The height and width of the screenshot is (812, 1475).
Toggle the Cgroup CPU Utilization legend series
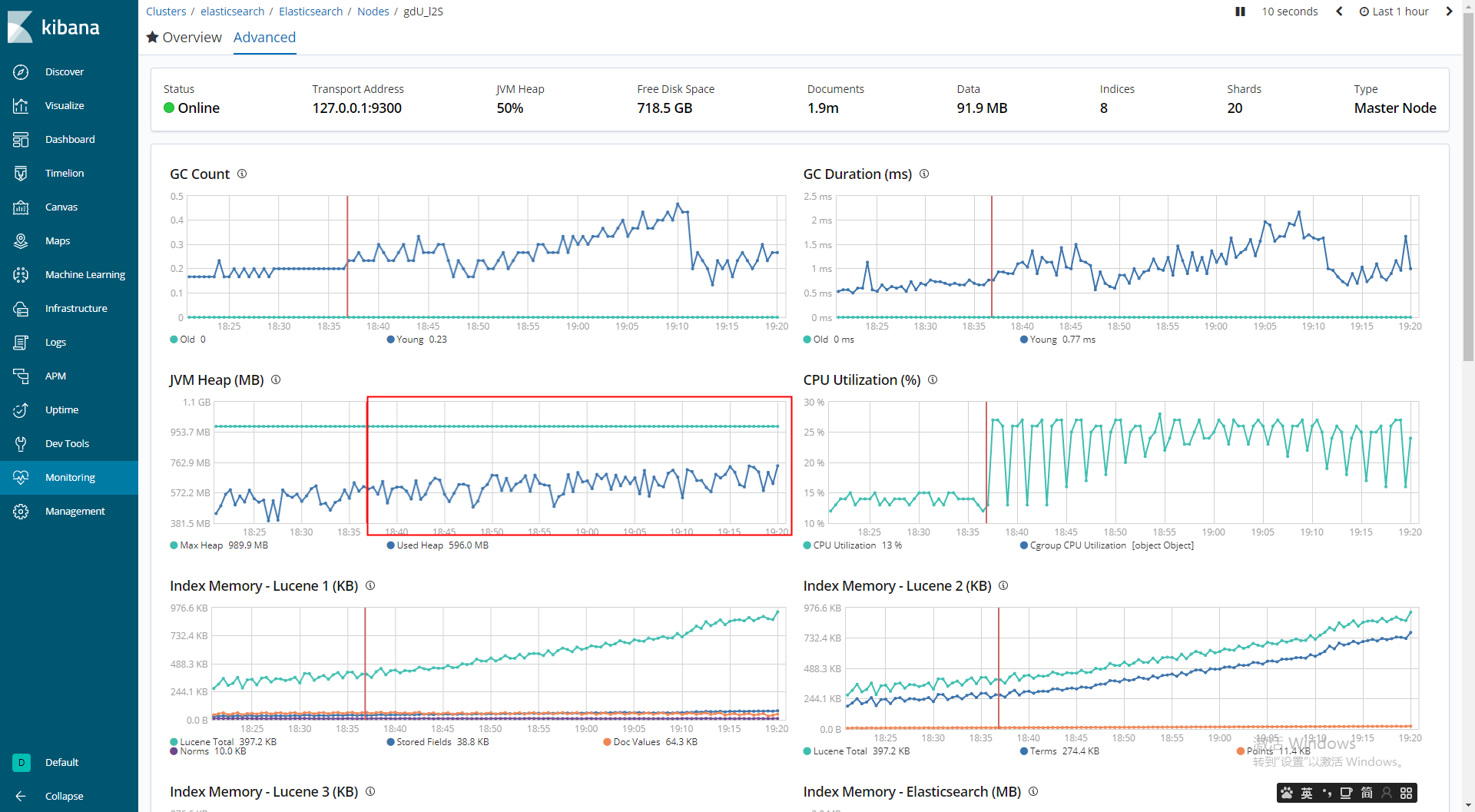tap(1107, 545)
